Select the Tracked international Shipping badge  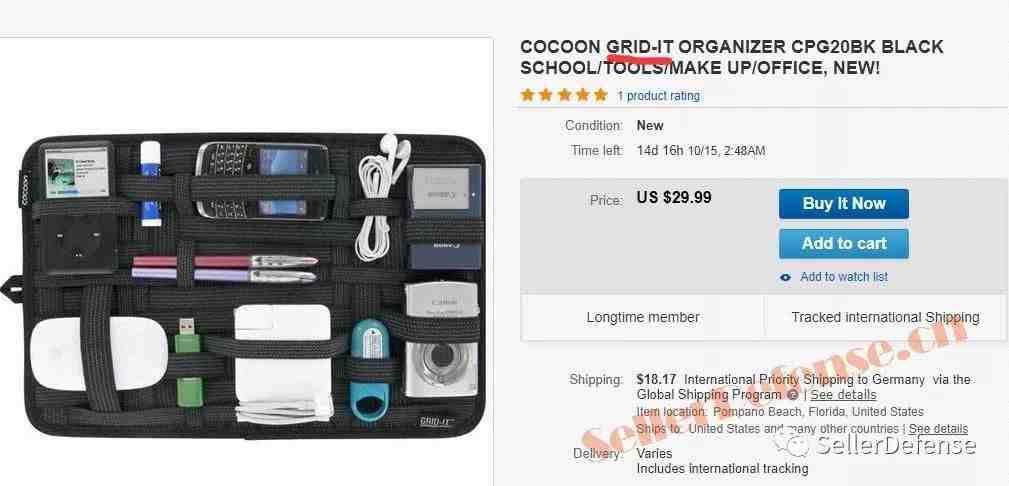885,317
